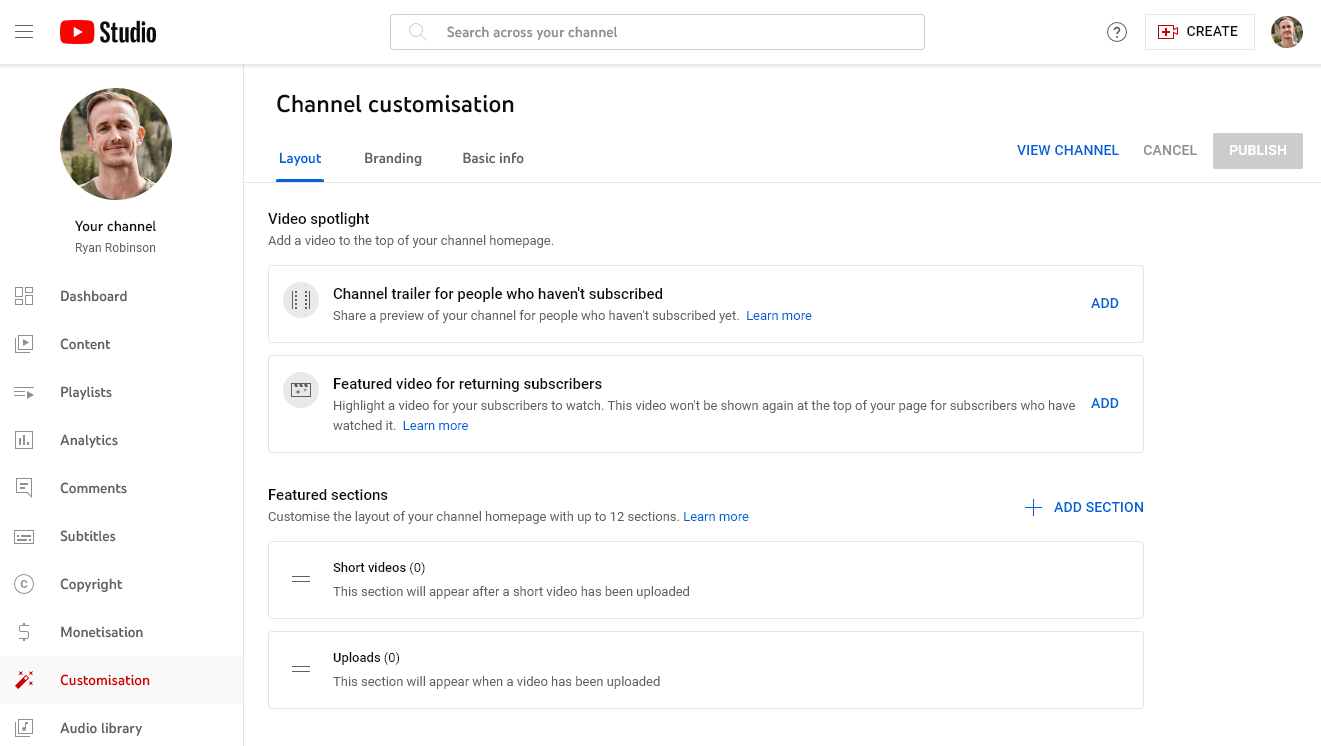Click the Comments icon in sidebar
Image resolution: width=1321 pixels, height=746 pixels.
coord(24,488)
